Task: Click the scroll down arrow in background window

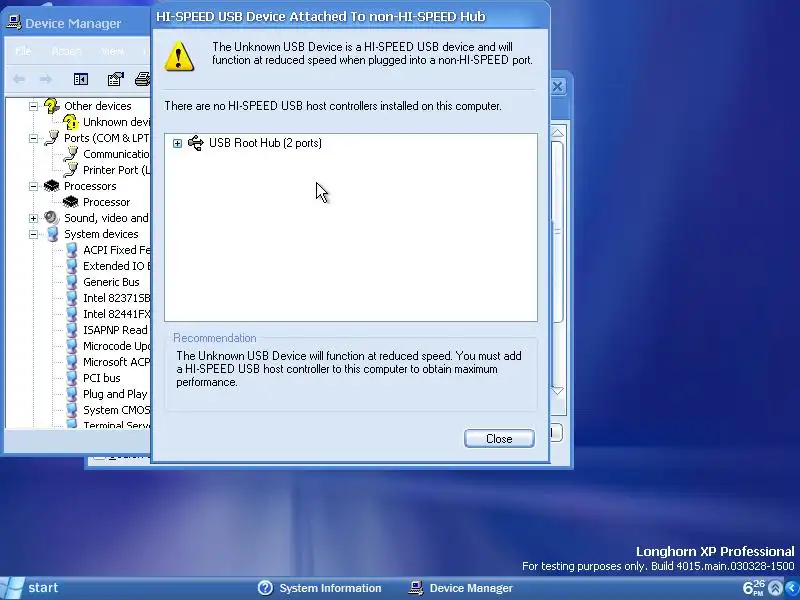Action: tap(557, 391)
